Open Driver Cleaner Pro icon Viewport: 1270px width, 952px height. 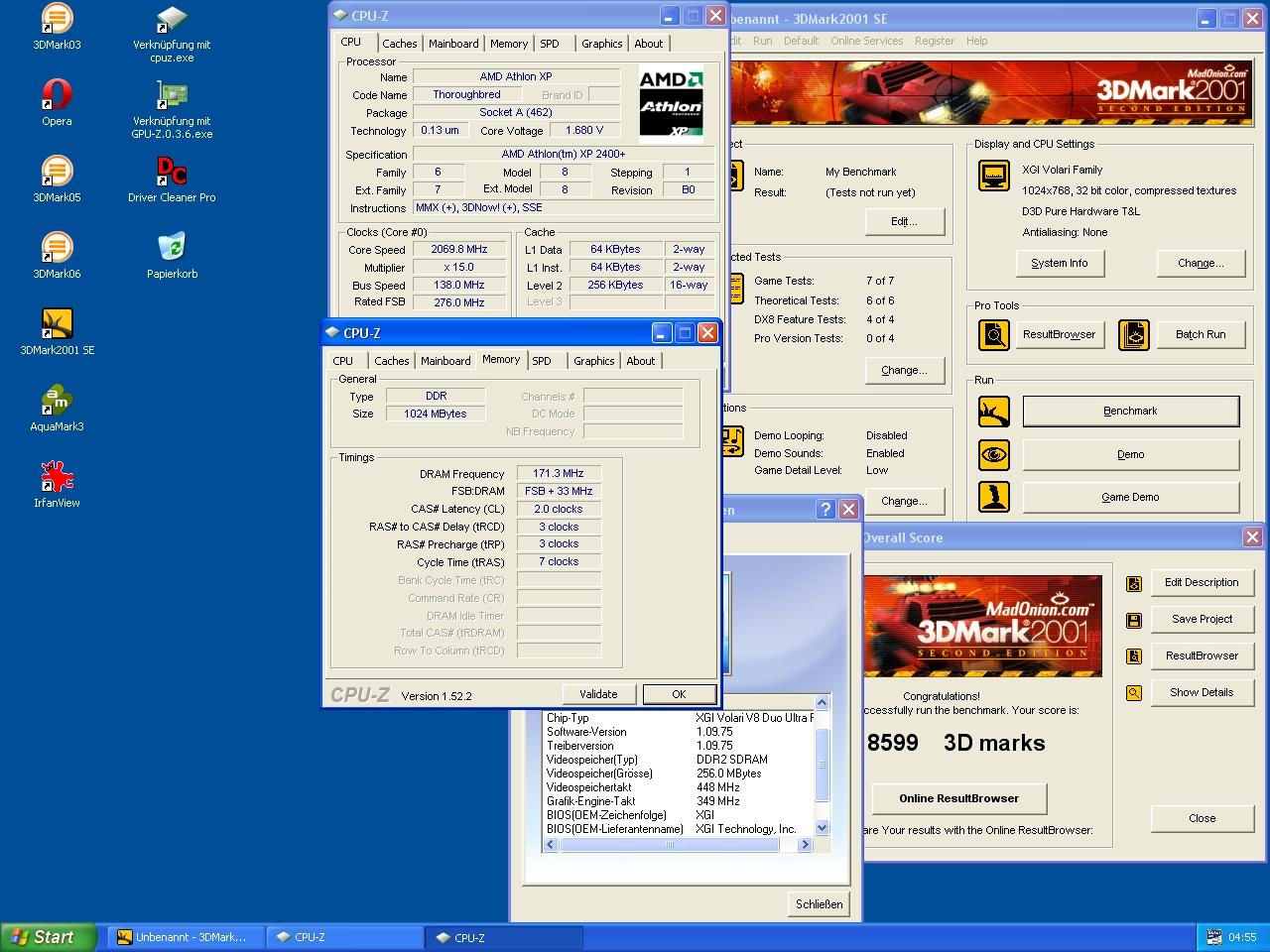tap(172, 178)
